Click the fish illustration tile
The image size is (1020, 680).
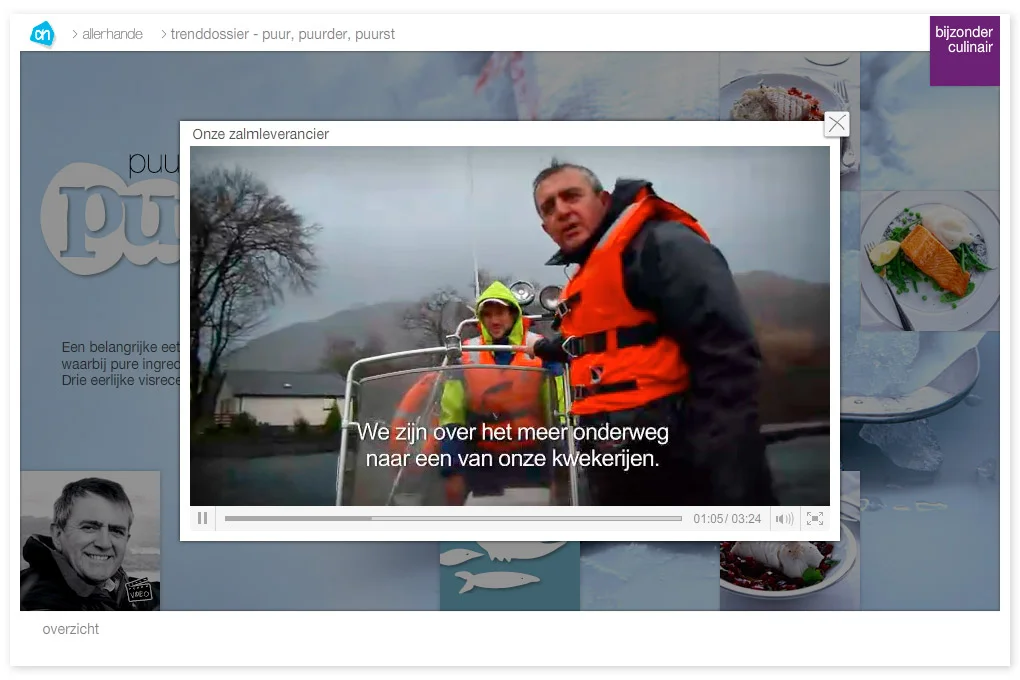509,576
